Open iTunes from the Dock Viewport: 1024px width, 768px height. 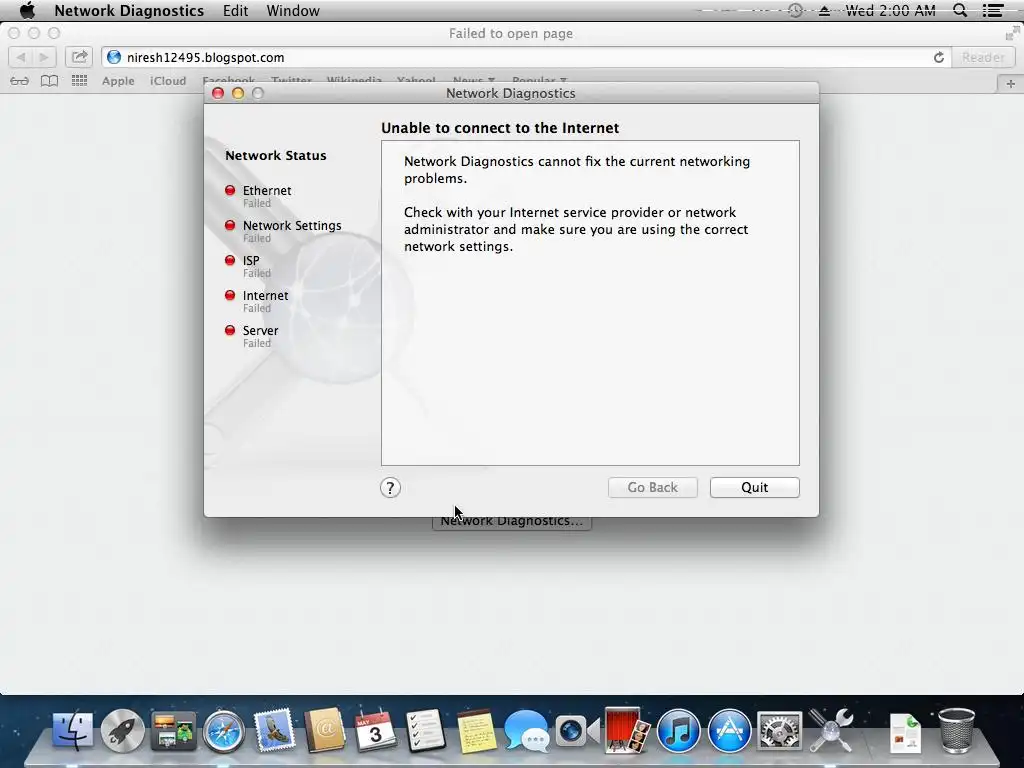click(678, 731)
